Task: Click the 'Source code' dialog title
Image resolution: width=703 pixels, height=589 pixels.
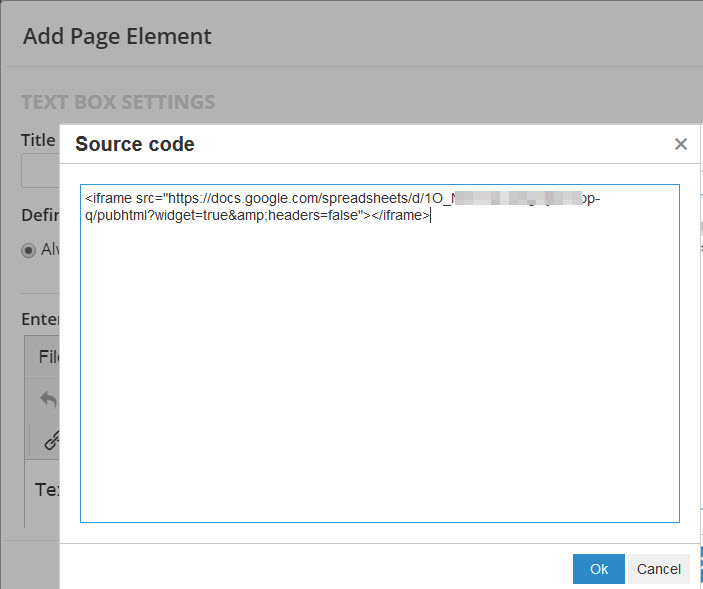Action: click(135, 144)
